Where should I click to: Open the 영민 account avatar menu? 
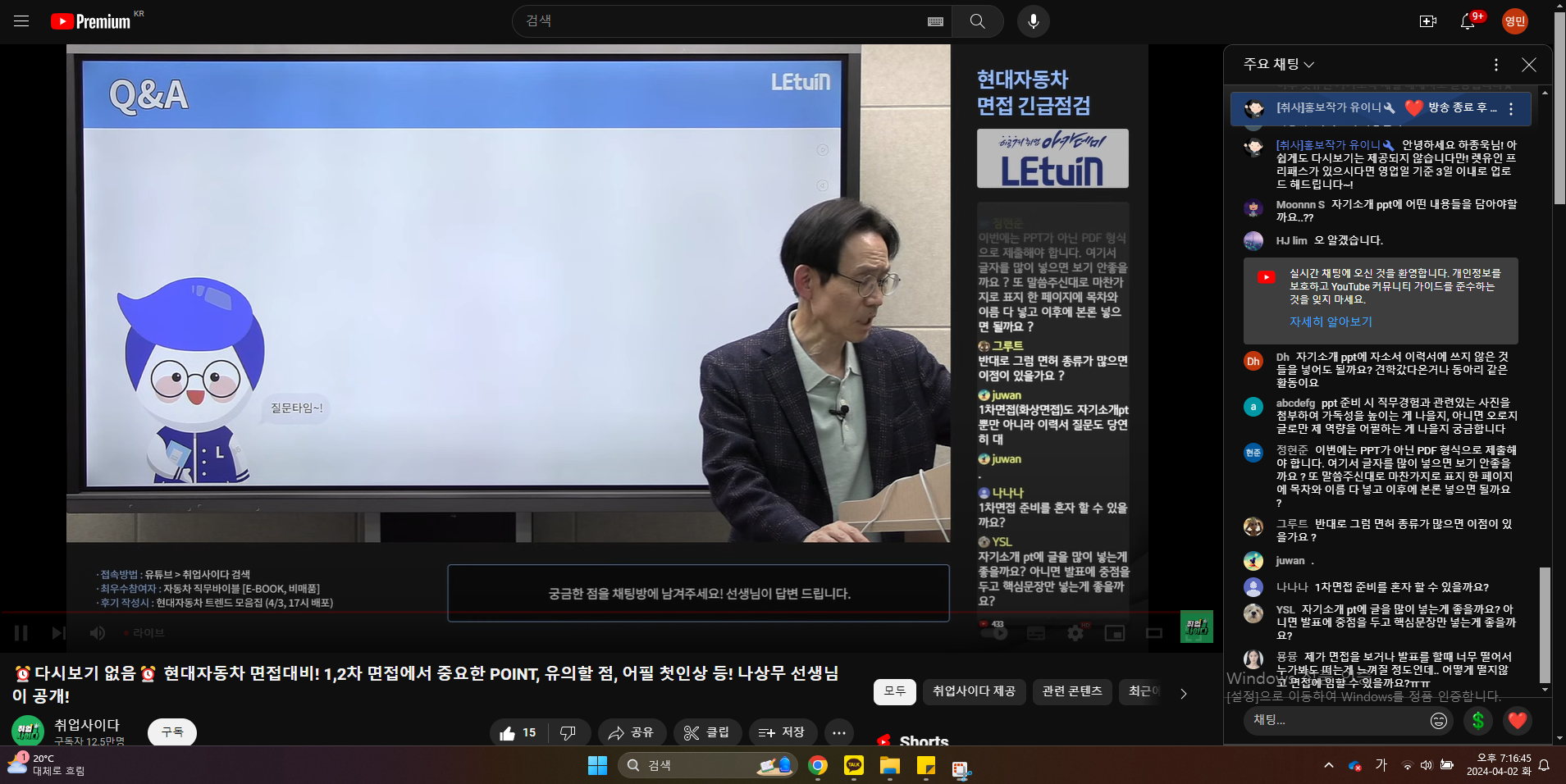(1515, 21)
